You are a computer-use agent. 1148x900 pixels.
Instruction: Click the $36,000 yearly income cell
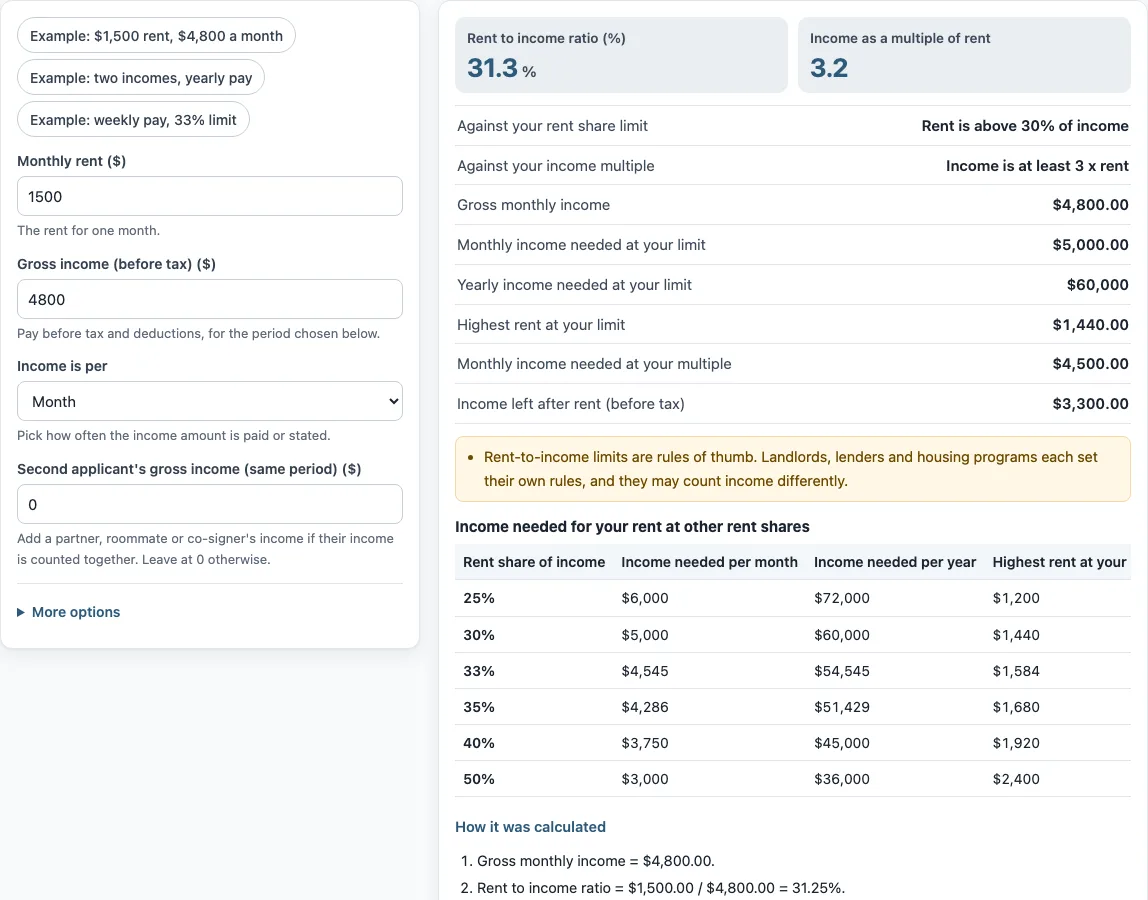(x=842, y=779)
